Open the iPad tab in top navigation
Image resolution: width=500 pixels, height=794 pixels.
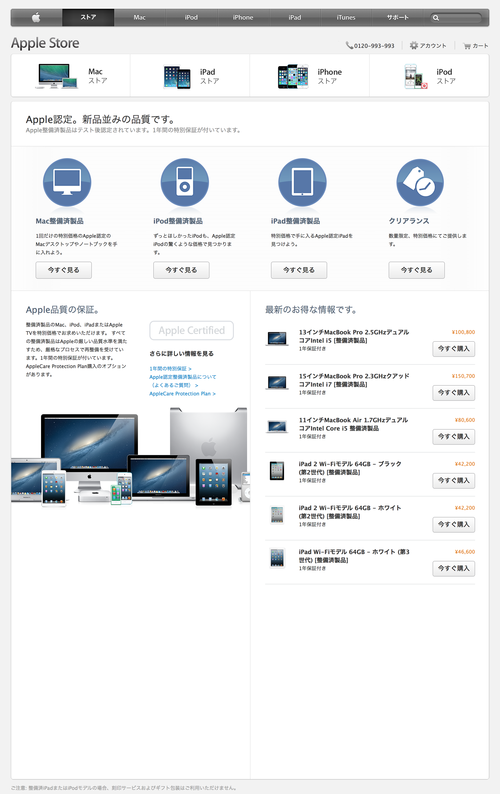coord(295,18)
